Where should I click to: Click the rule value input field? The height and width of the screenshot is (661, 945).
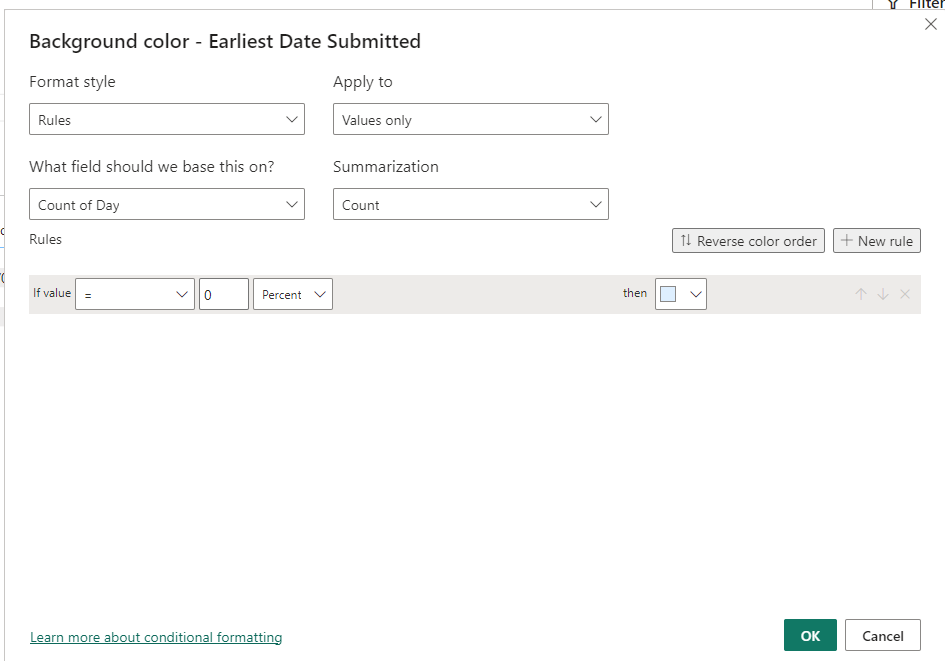point(224,294)
